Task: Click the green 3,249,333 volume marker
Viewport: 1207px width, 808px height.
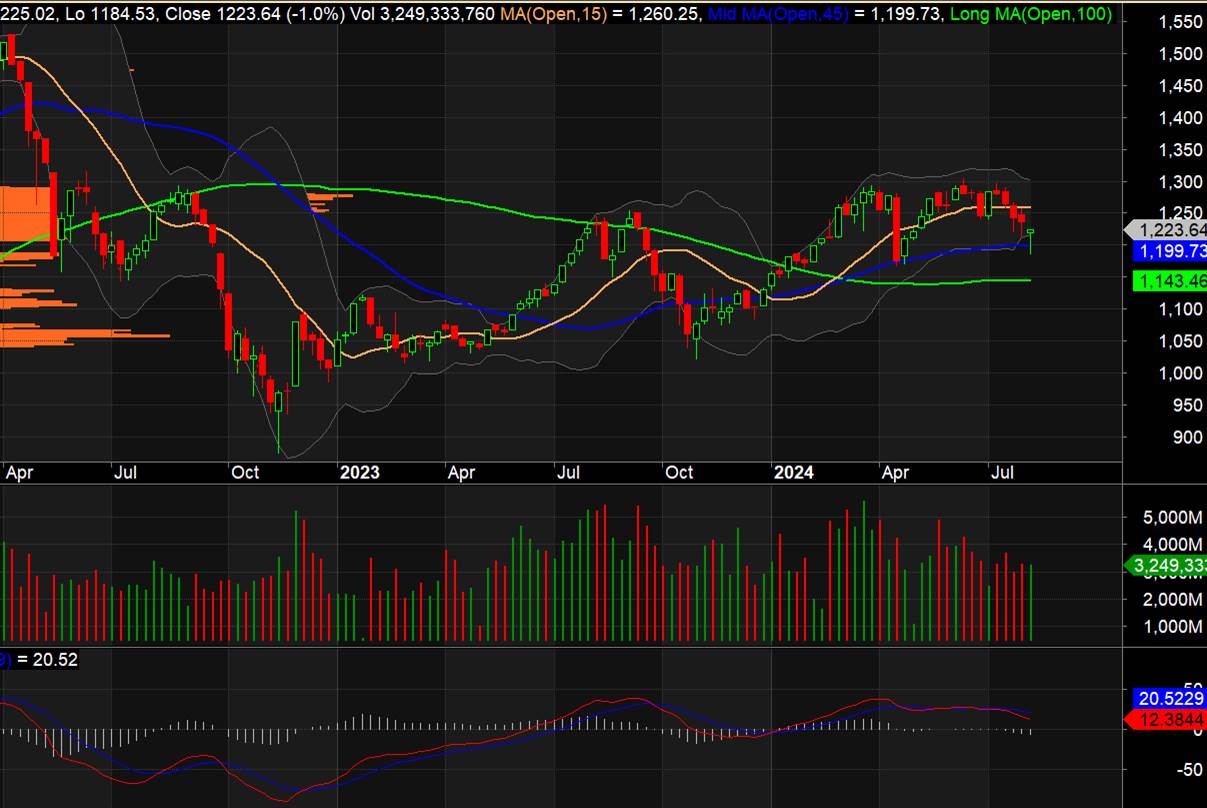Action: coord(1165,566)
